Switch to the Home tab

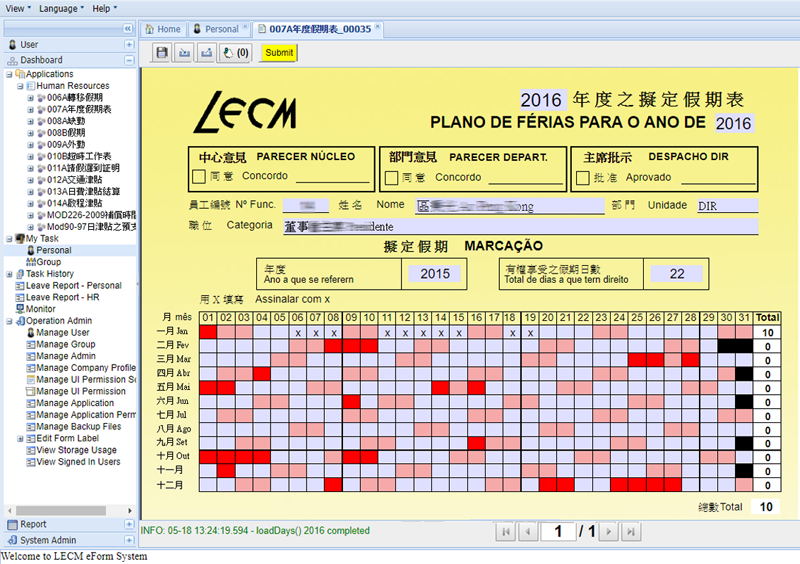pyautogui.click(x=163, y=29)
